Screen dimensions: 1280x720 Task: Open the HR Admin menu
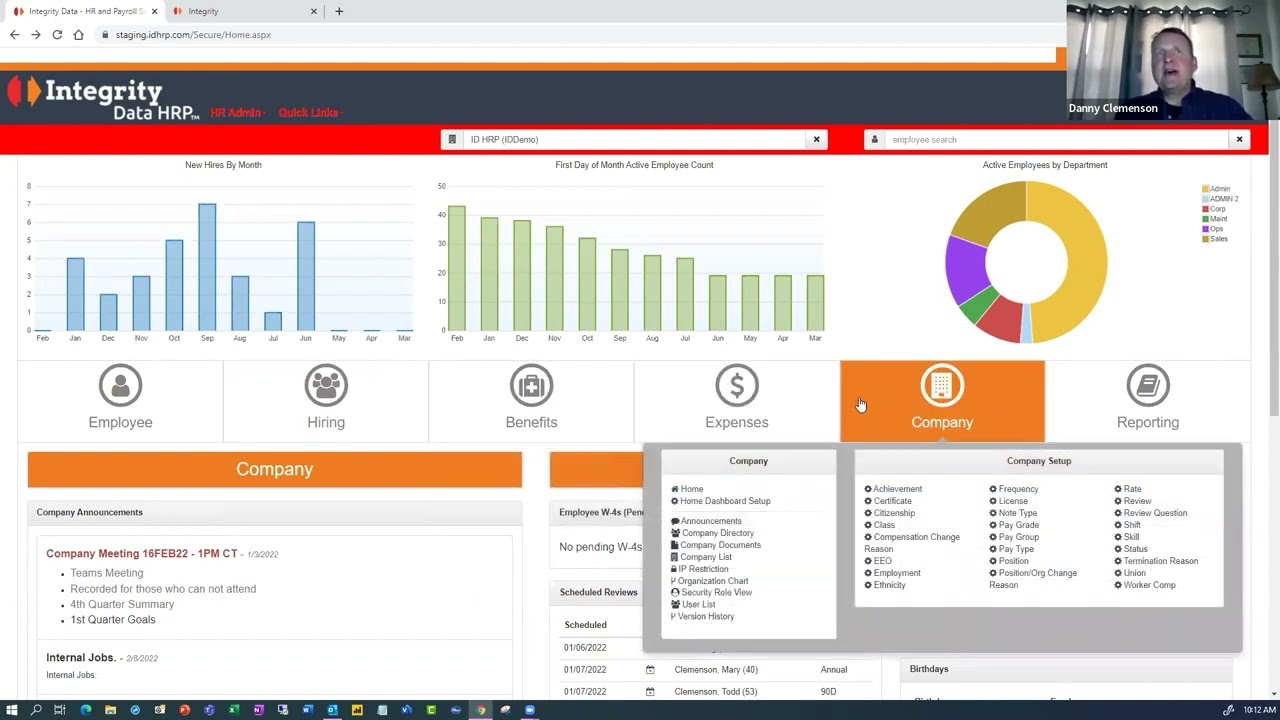(236, 112)
